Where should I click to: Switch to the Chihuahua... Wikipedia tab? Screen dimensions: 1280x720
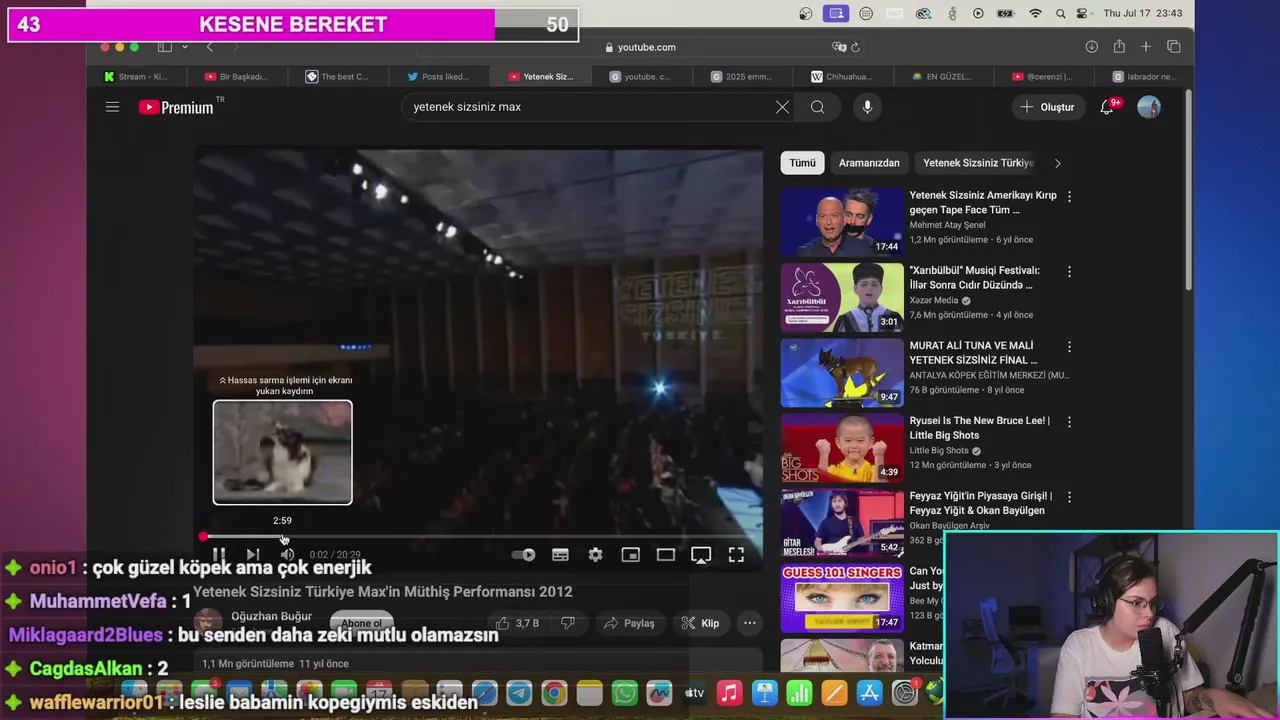pyautogui.click(x=842, y=77)
